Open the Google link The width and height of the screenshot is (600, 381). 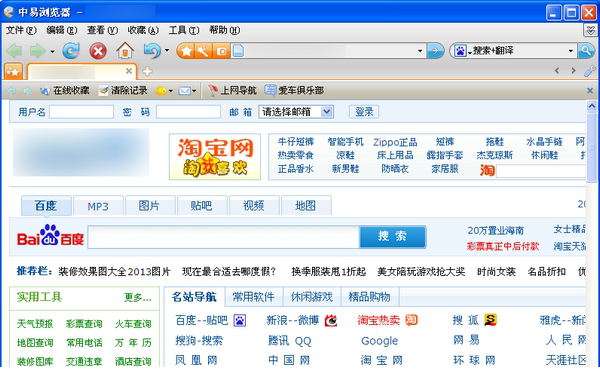380,340
